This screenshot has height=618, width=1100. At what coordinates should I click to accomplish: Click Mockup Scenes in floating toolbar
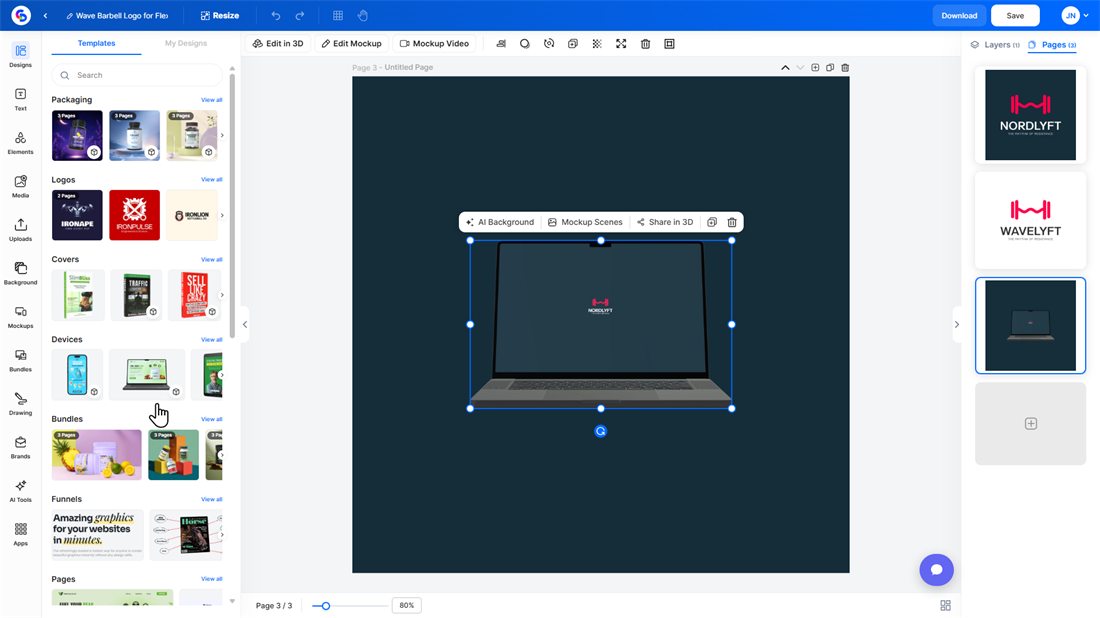(585, 222)
